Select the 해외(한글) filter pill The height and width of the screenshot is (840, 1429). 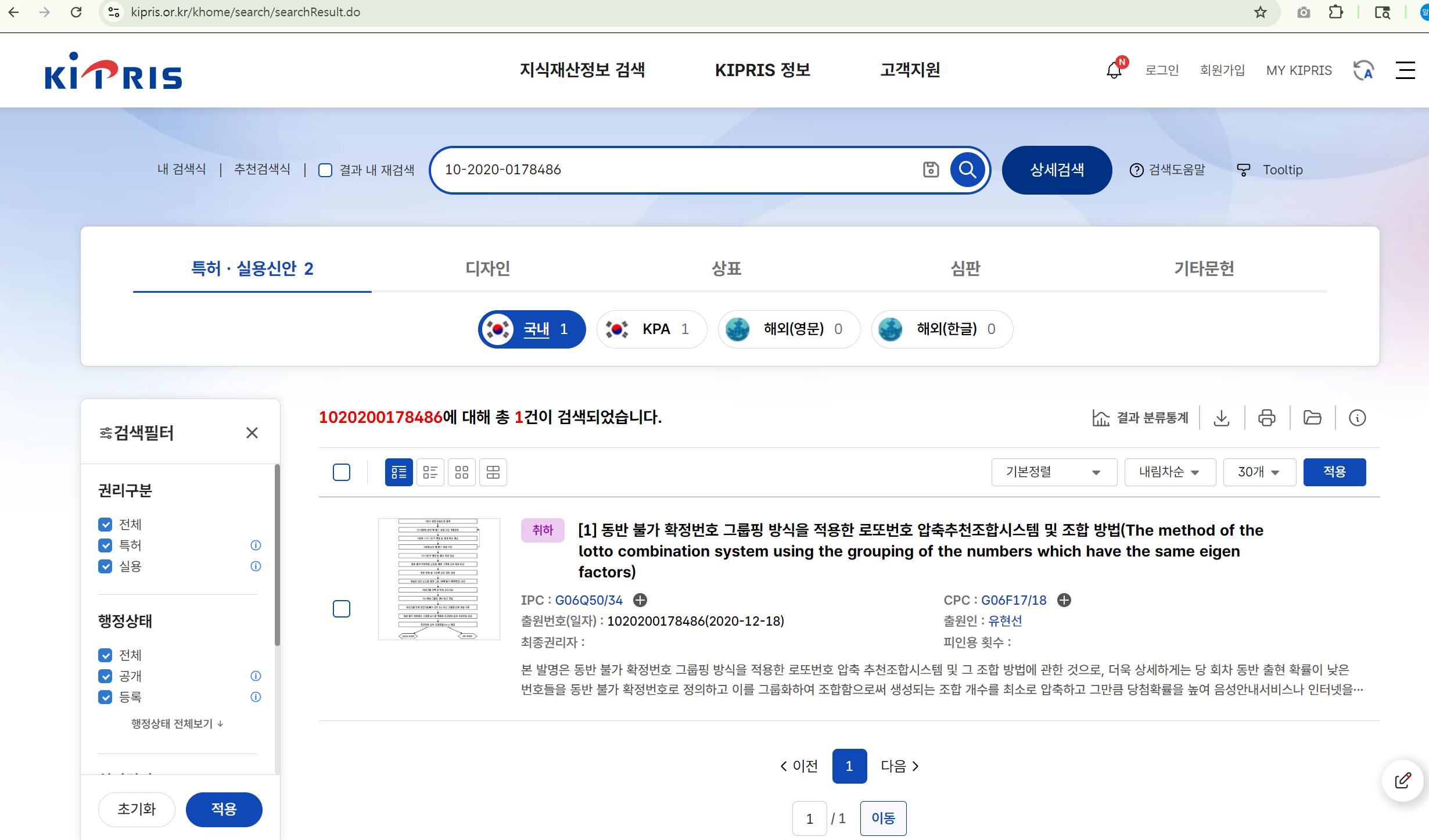point(942,329)
